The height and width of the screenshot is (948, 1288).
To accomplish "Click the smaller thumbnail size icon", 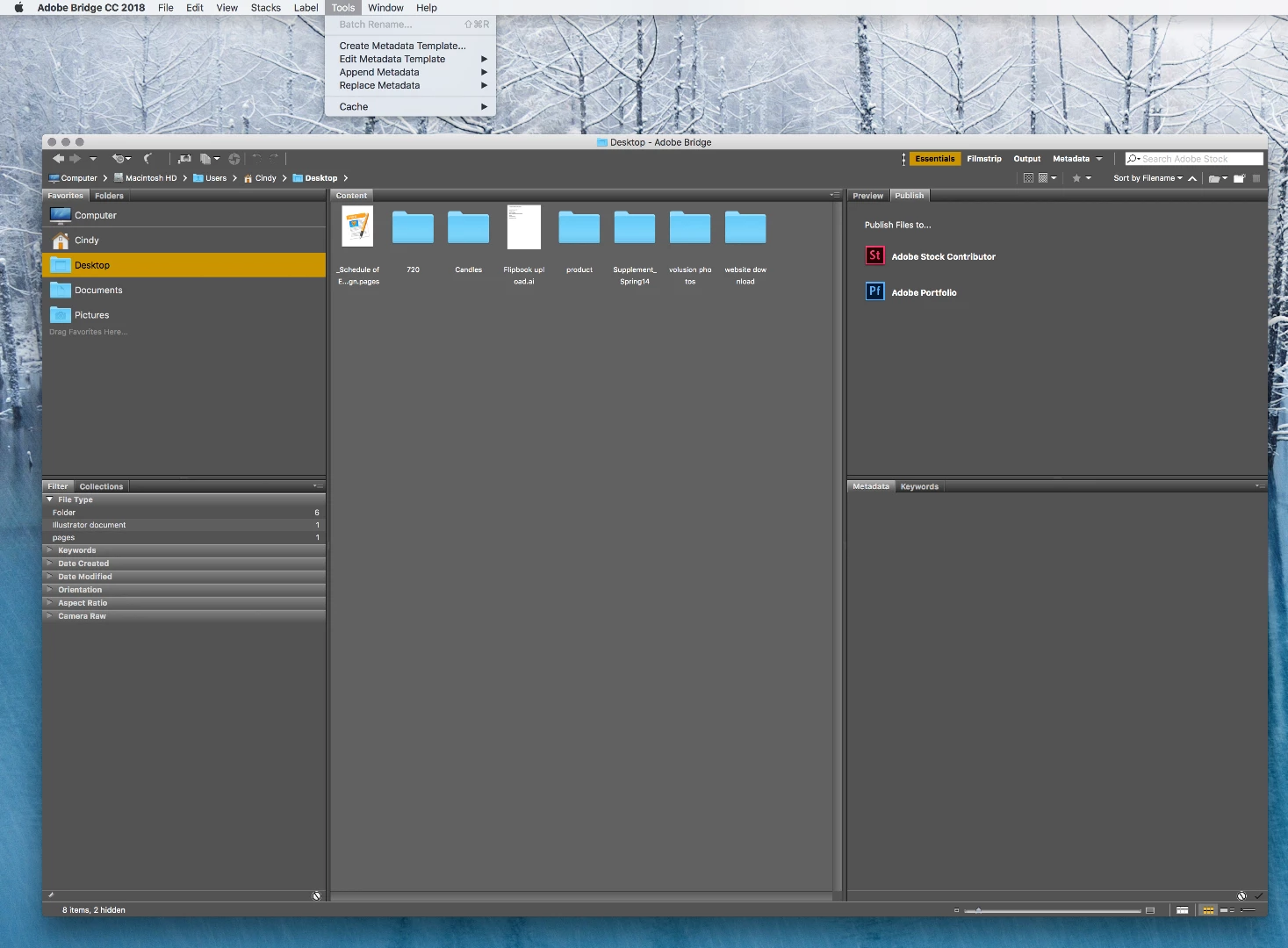I will (x=957, y=910).
